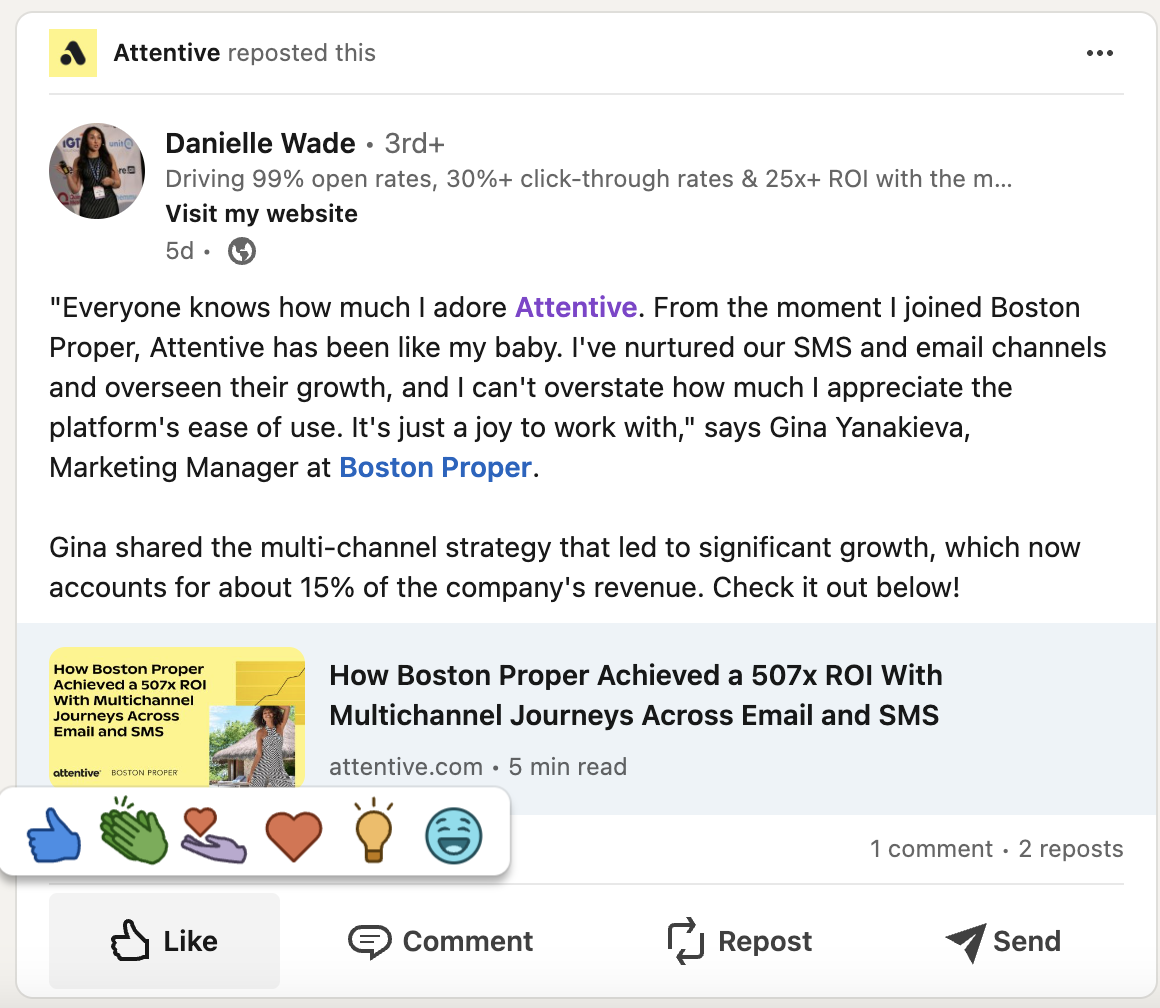Open Danielle Wade's profile picture
1160x1008 pixels.
[97, 172]
